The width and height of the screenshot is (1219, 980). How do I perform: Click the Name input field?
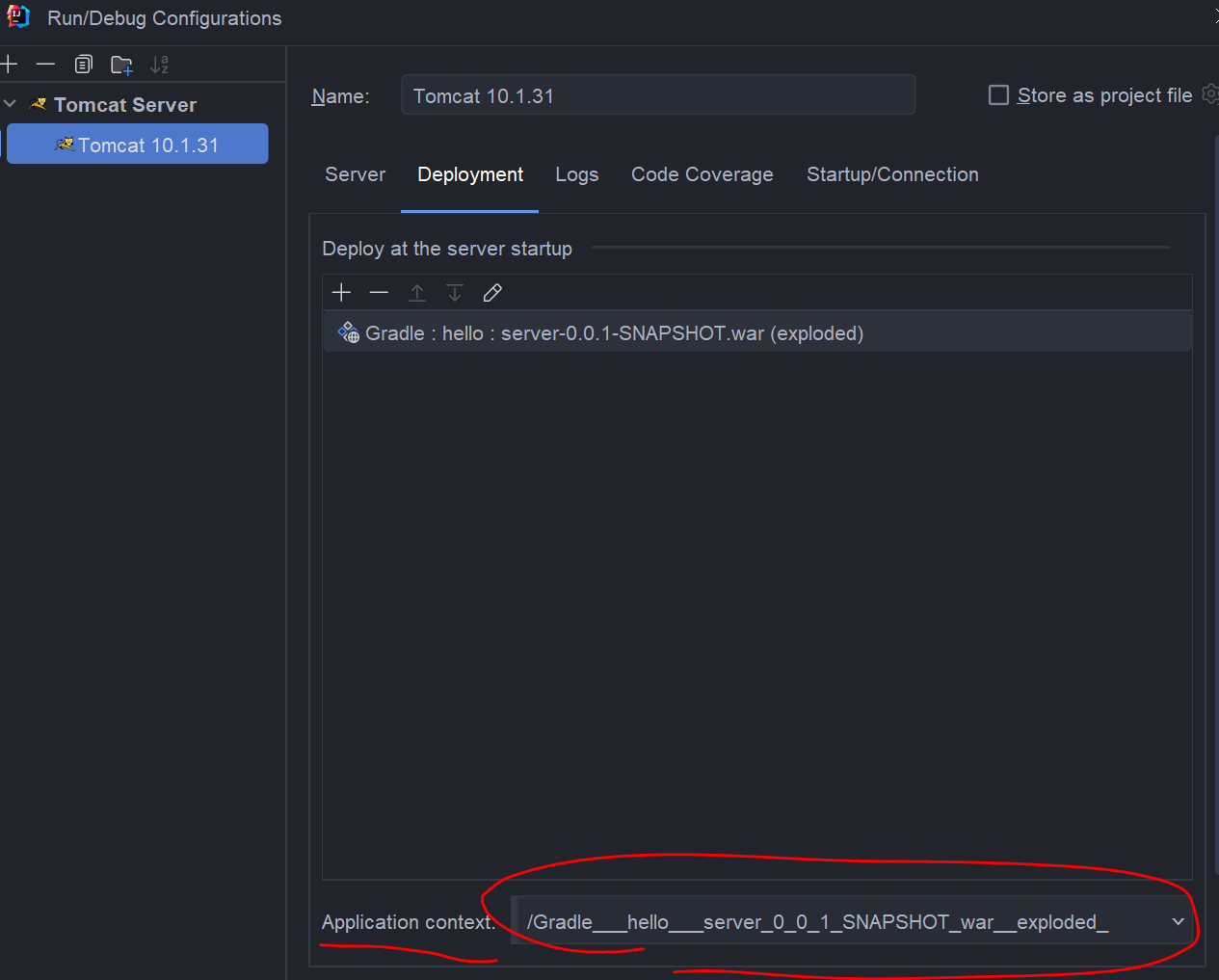(658, 95)
